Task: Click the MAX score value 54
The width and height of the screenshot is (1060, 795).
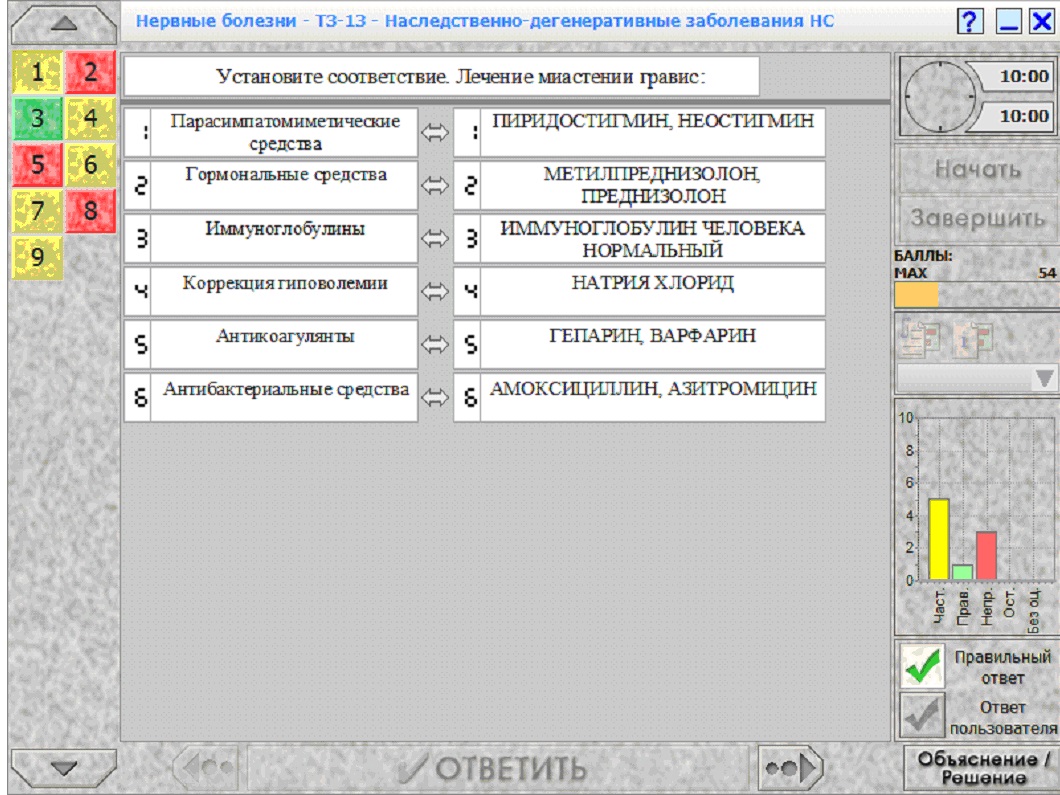Action: 1047,273
